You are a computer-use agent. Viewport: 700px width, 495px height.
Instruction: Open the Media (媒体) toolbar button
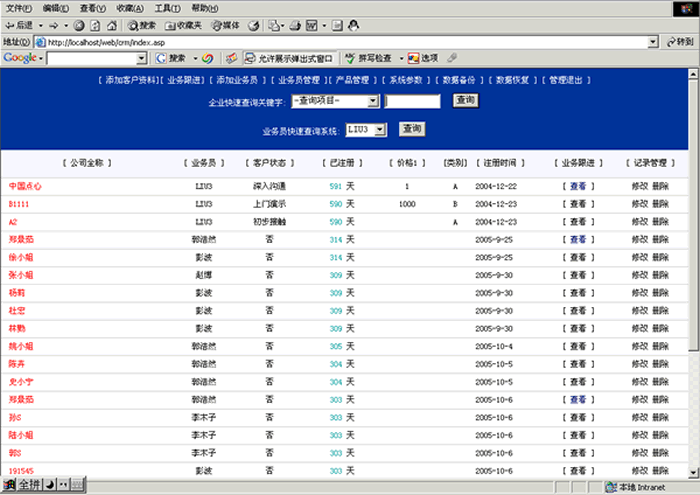[x=225, y=25]
